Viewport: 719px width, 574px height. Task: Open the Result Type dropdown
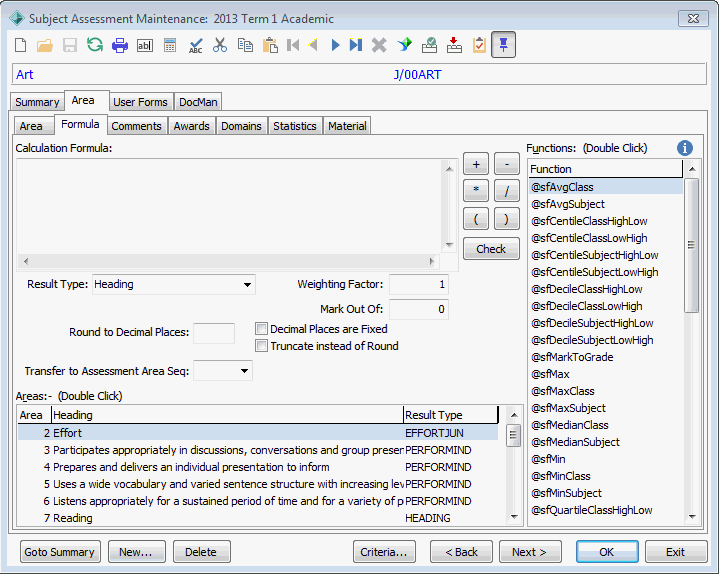pos(247,285)
